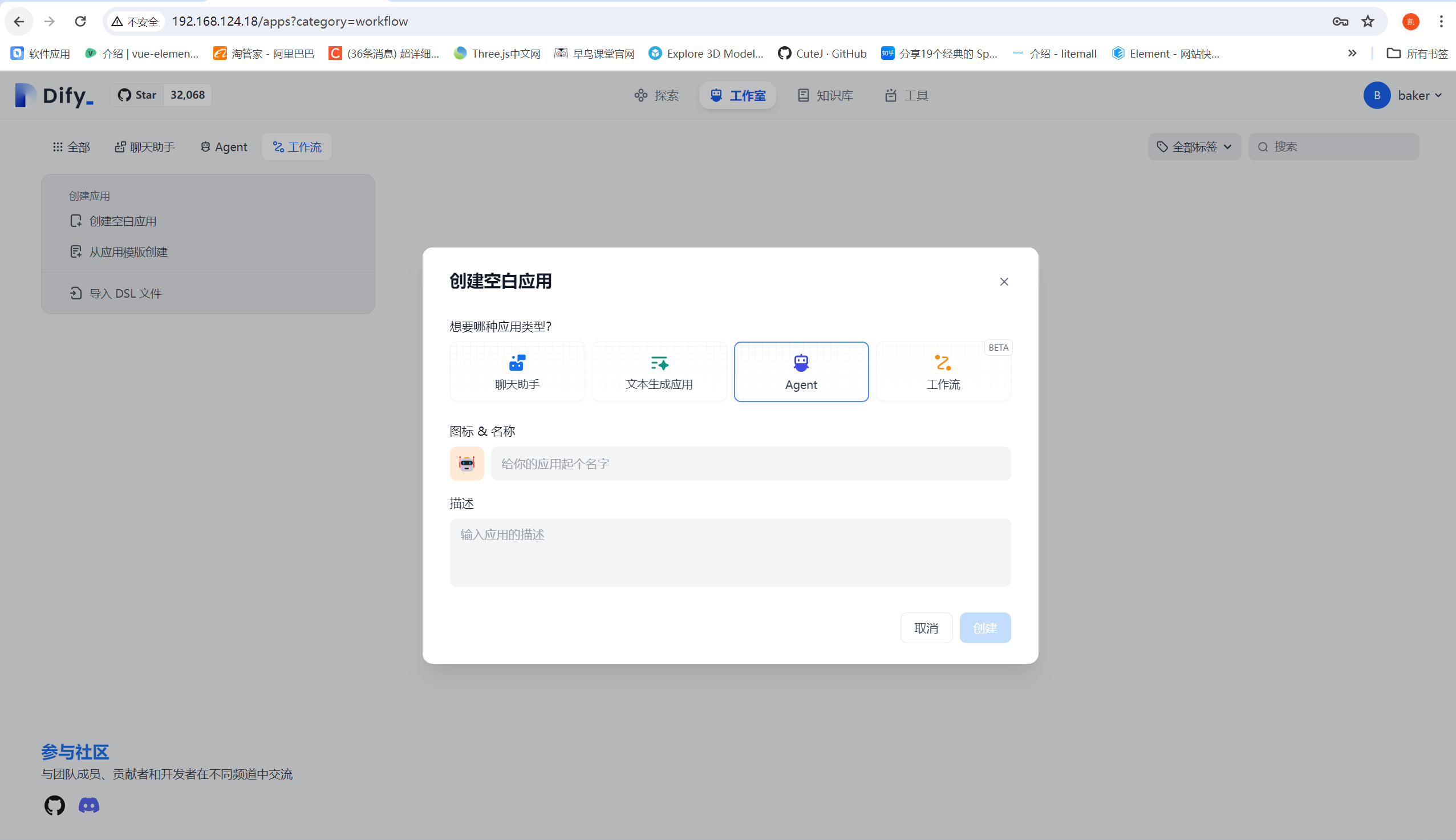Focus the app name input field
Screen dimensions: 1456x840
(x=750, y=463)
